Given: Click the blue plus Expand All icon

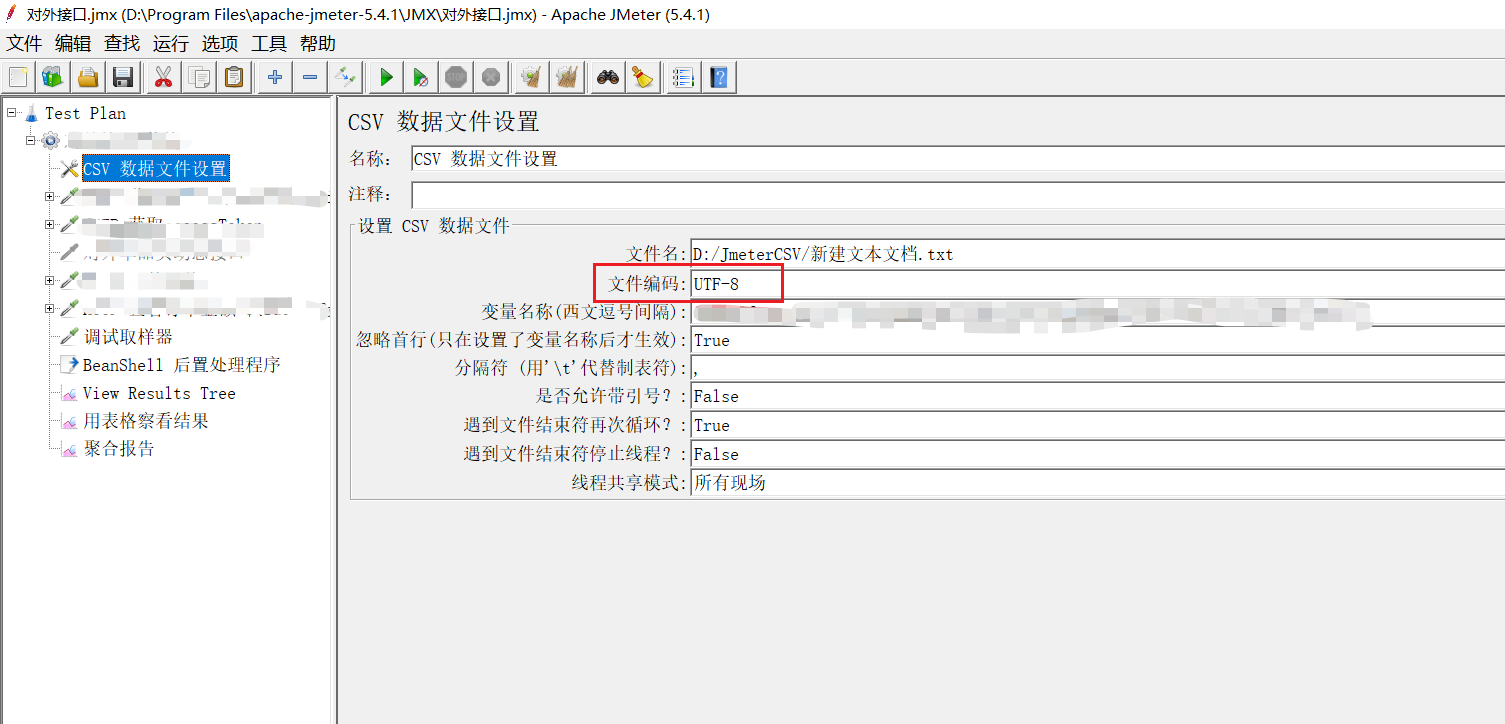Looking at the screenshot, I should (275, 77).
